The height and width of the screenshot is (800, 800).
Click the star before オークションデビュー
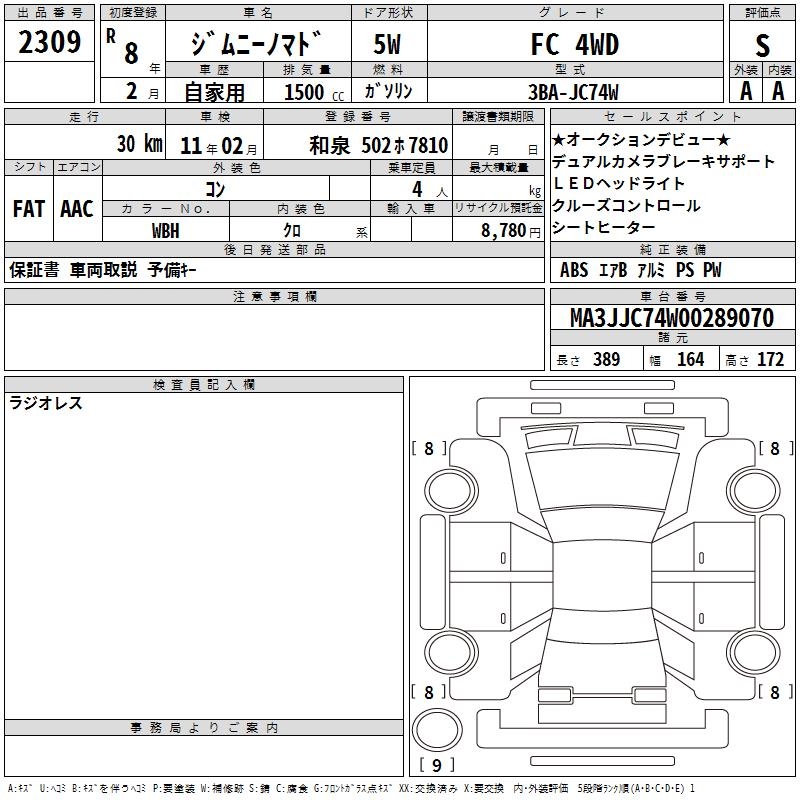click(558, 139)
